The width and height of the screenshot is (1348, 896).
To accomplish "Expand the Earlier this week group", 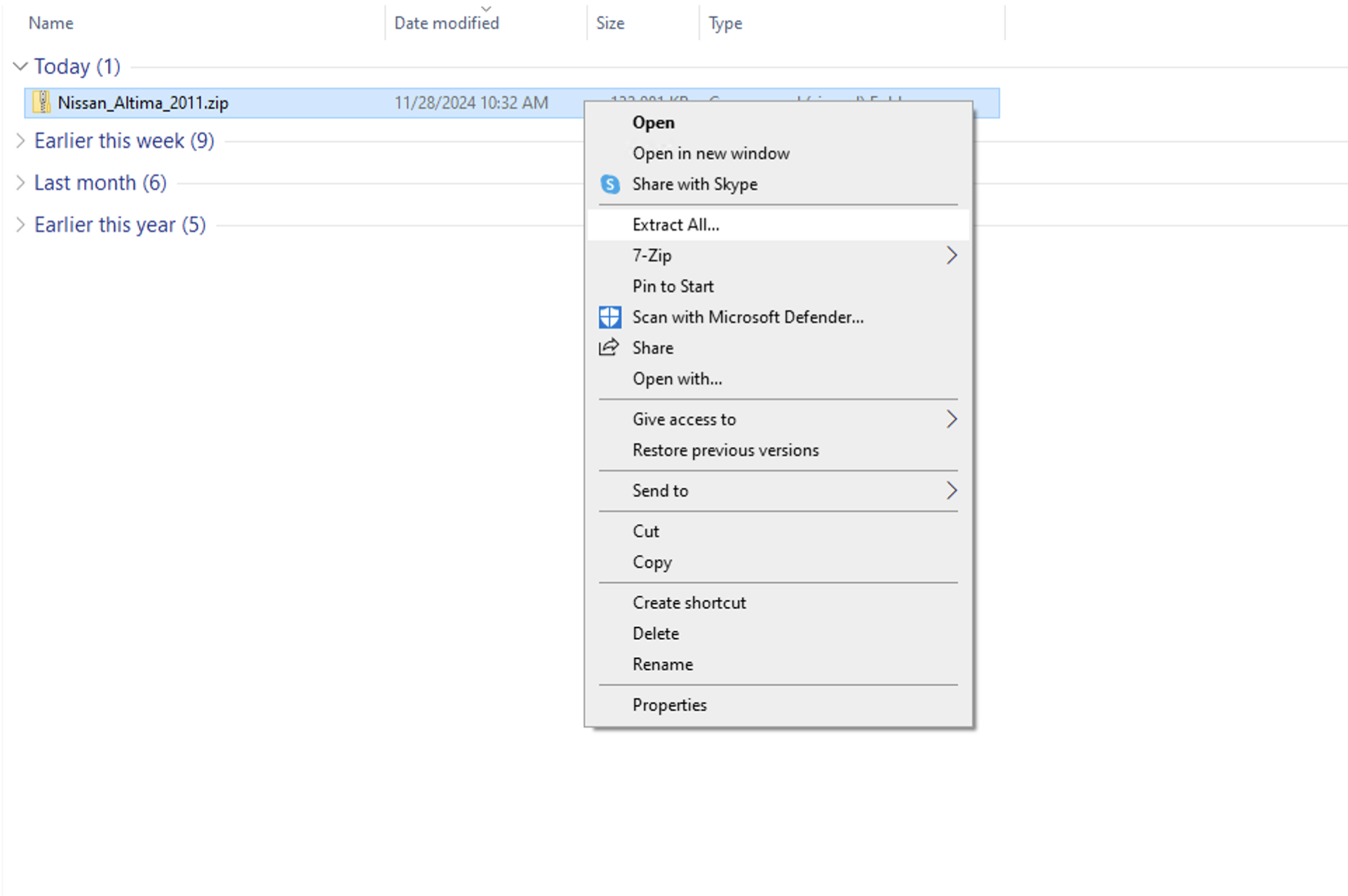I will click(x=20, y=141).
